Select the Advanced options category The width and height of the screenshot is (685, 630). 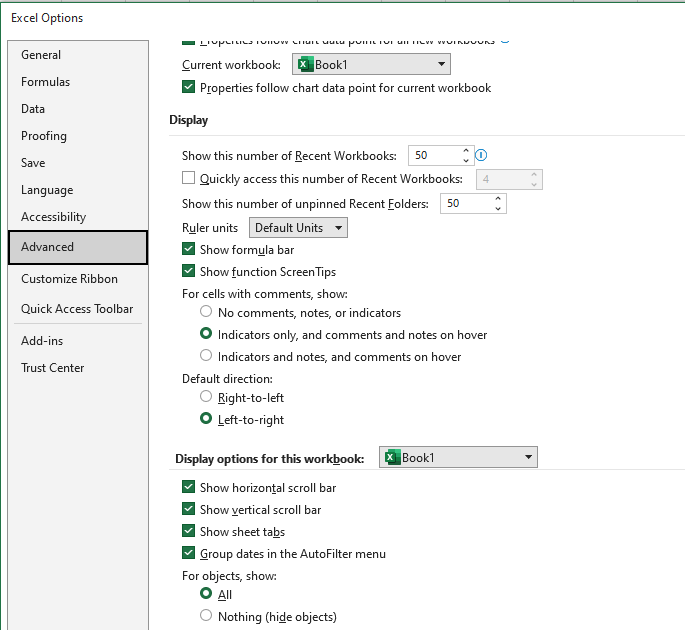[78, 247]
